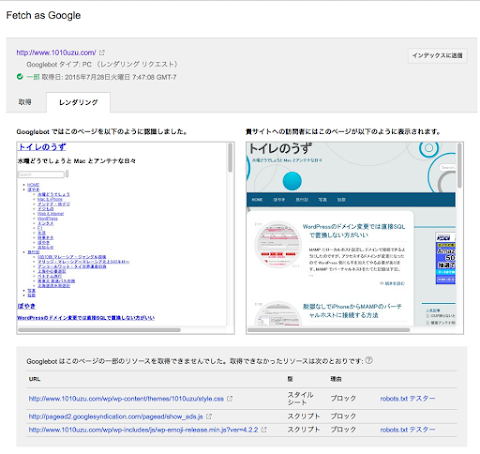Switch to the 取得 tab
The height and width of the screenshot is (454, 480).
[x=25, y=102]
